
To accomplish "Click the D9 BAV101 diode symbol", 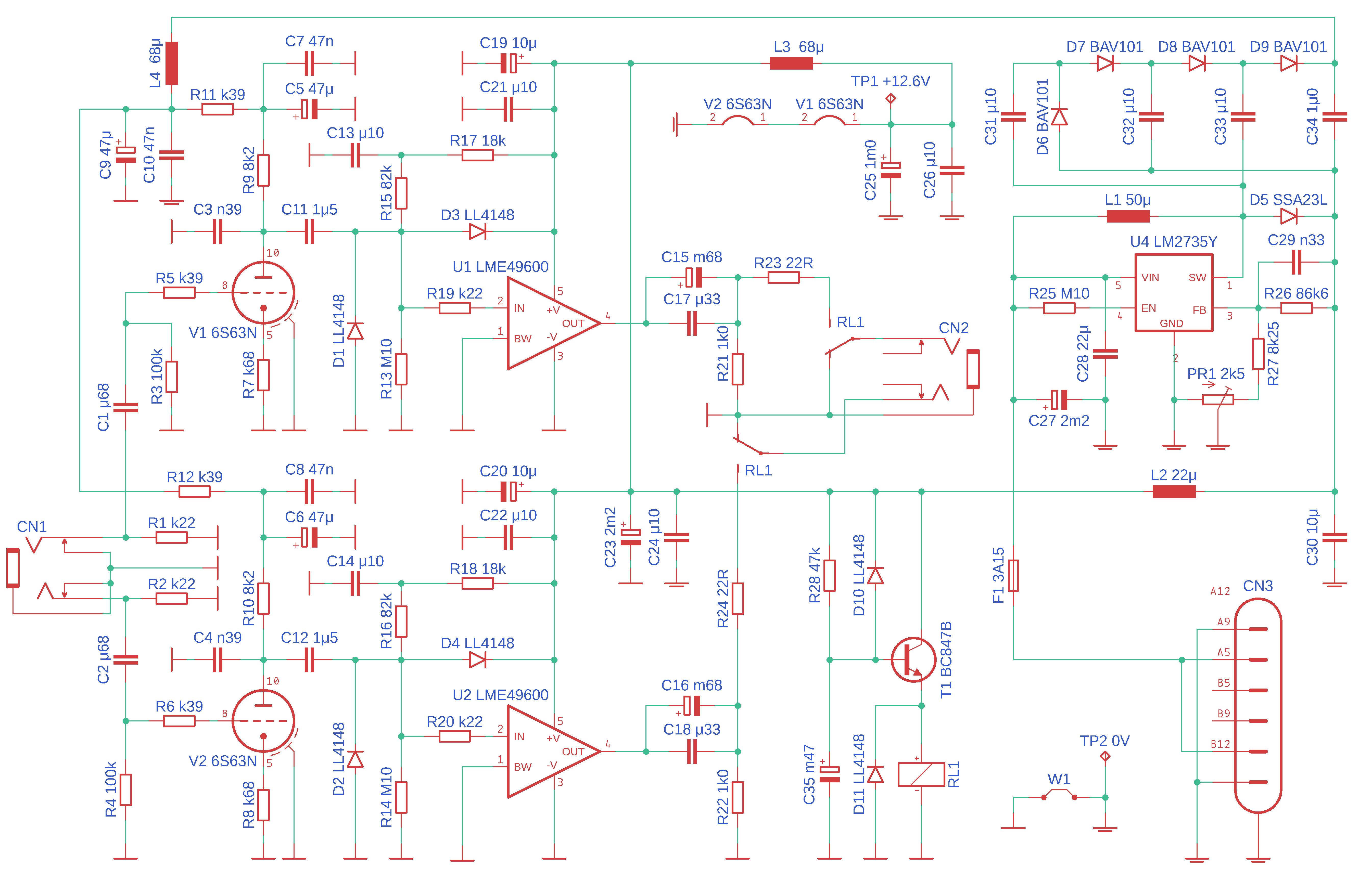I will (1289, 63).
